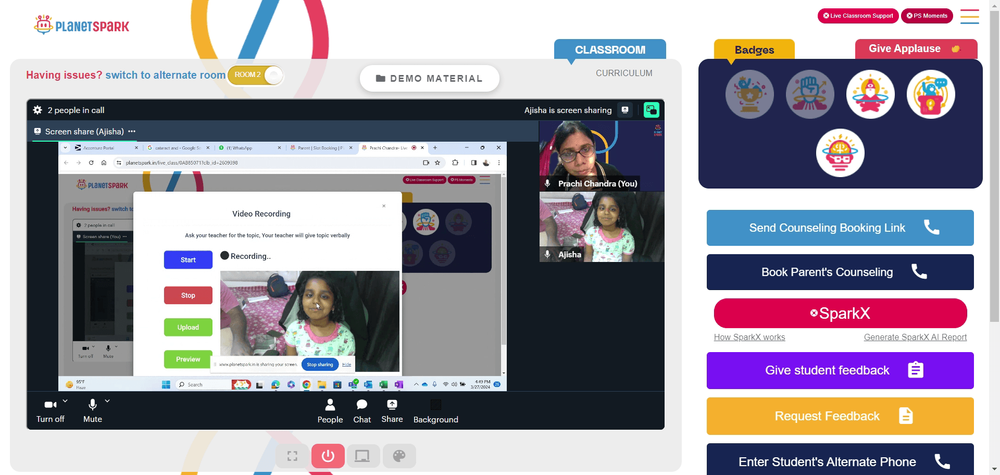Toggle the ROOM 2 switch
Image resolution: width=1000 pixels, height=475 pixels.
pos(255,75)
